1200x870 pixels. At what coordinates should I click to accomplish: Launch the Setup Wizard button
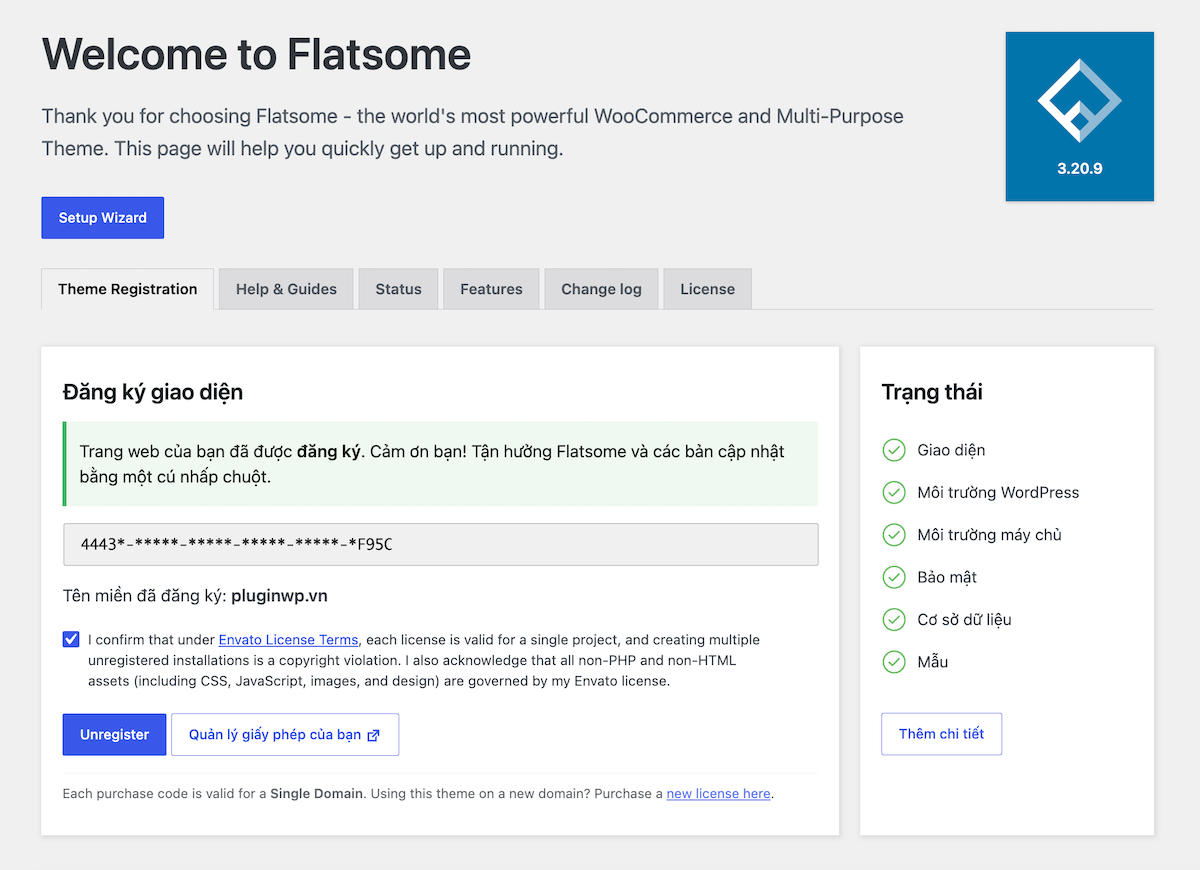pos(103,218)
